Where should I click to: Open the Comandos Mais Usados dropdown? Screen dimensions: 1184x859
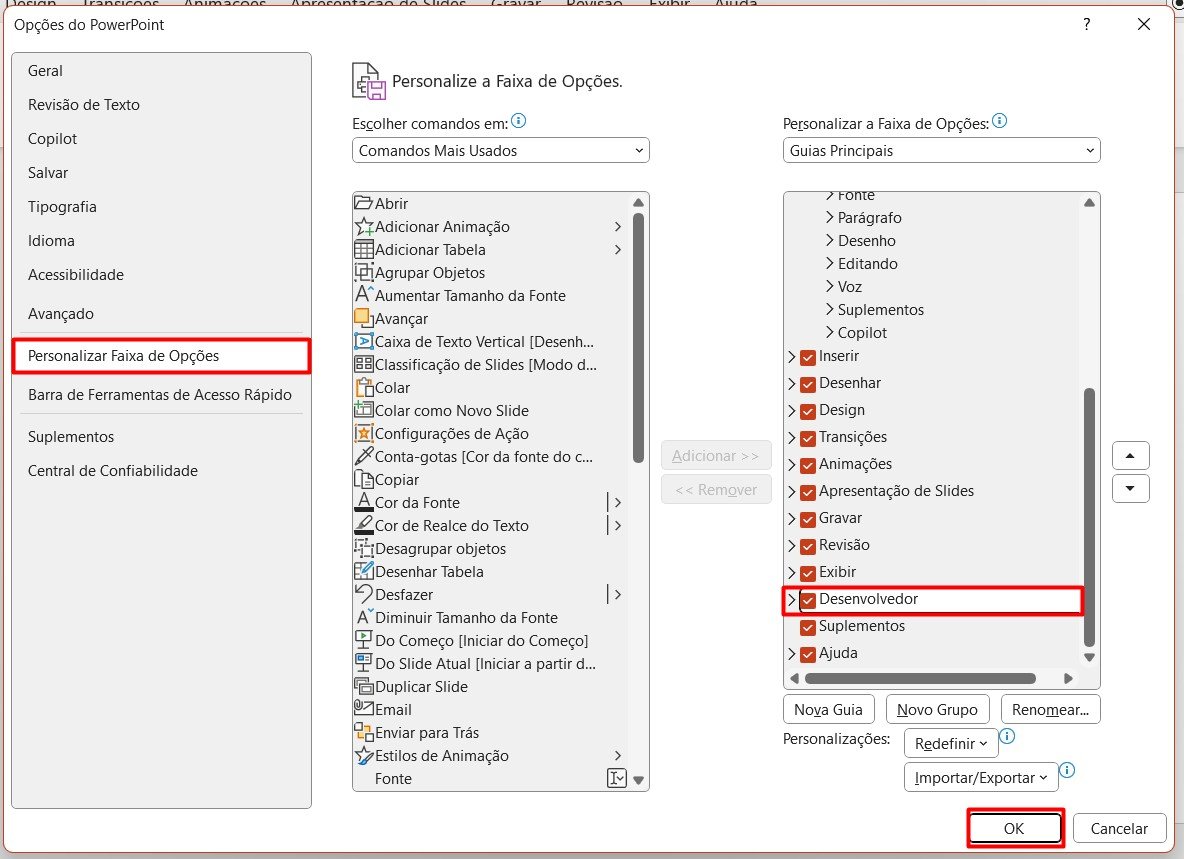(x=501, y=150)
